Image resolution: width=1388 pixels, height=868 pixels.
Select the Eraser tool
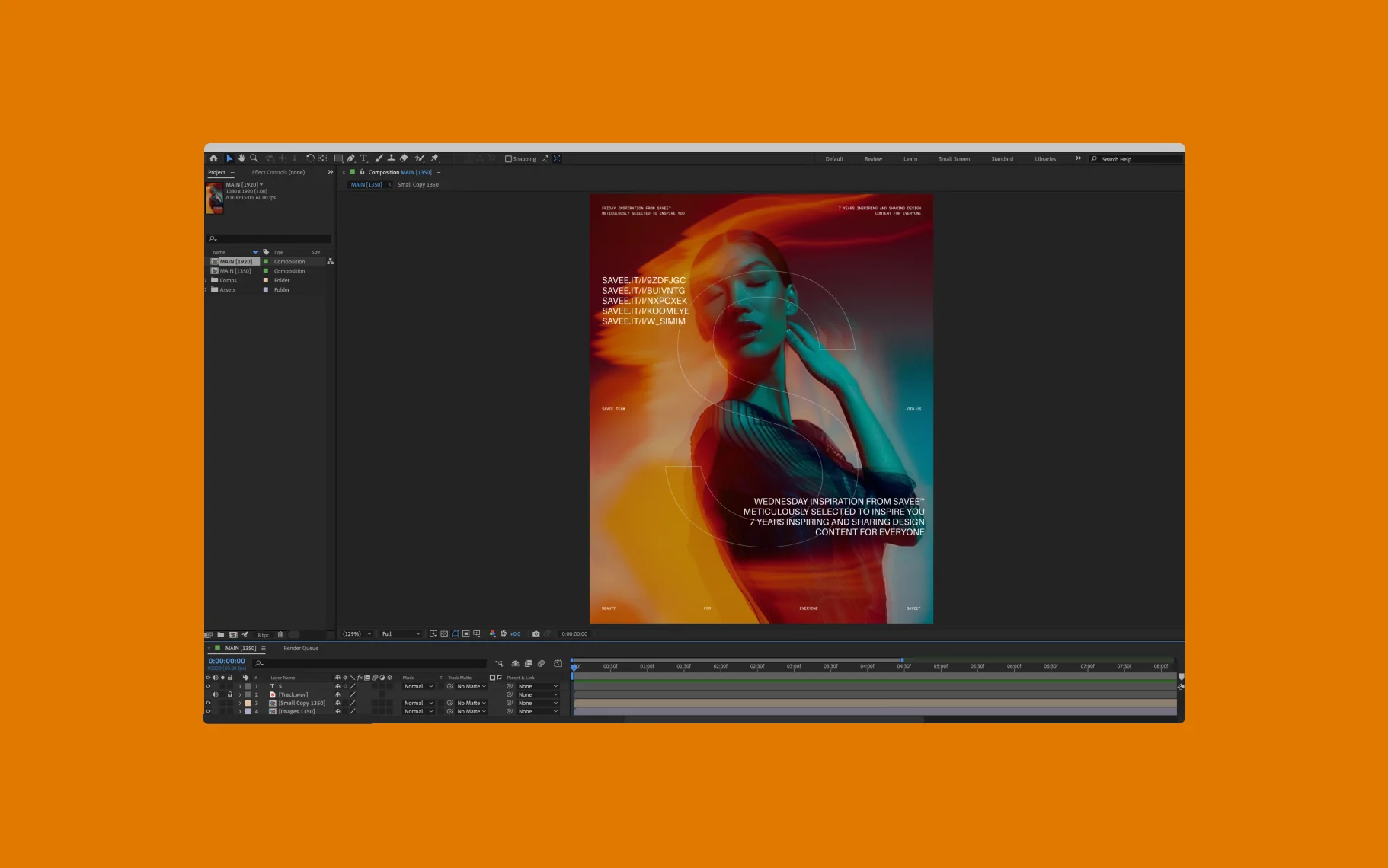(x=405, y=158)
